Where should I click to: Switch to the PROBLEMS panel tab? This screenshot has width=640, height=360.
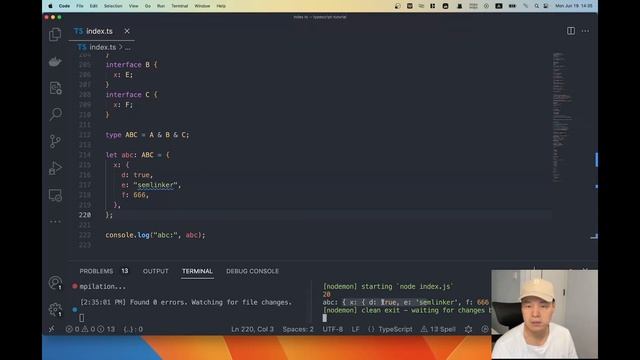coord(96,271)
